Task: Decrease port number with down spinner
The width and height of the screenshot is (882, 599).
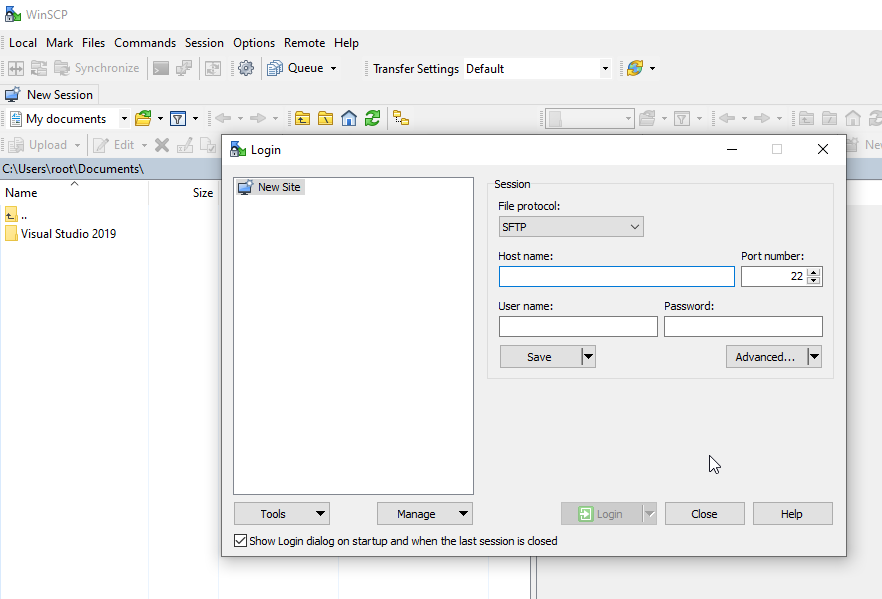Action: pyautogui.click(x=813, y=281)
